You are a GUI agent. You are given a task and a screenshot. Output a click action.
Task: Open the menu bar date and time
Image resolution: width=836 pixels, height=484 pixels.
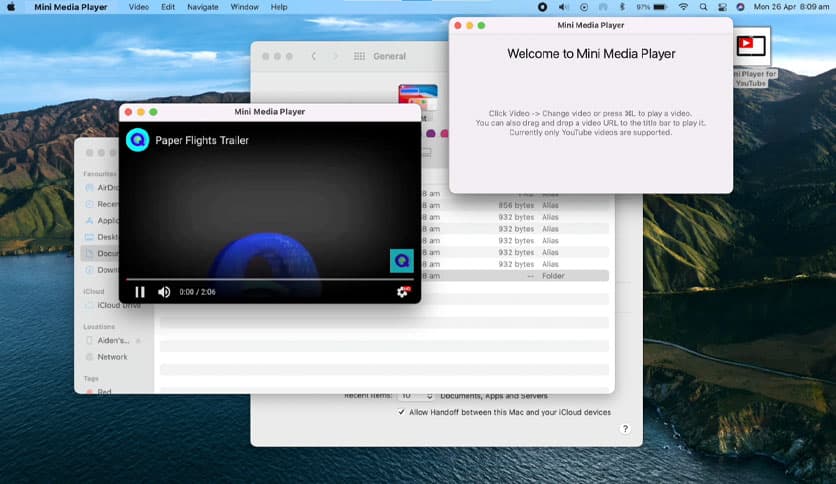[791, 7]
